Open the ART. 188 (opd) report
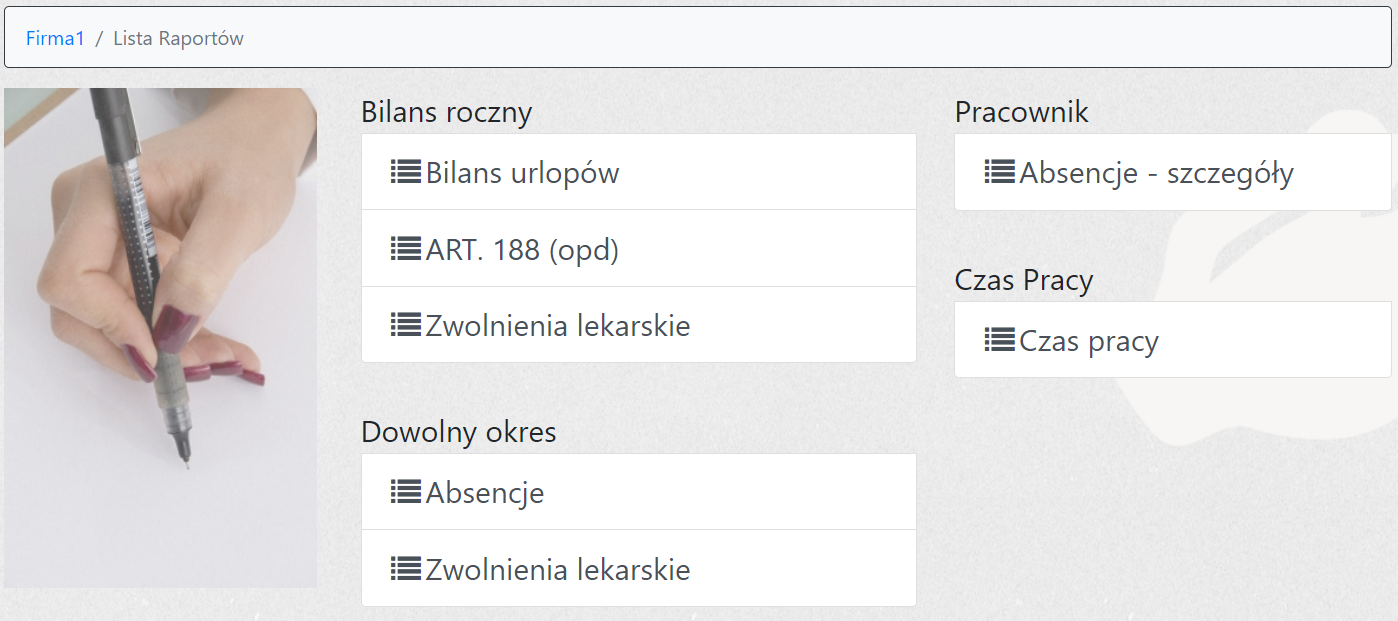This screenshot has width=1398, height=621. (522, 249)
